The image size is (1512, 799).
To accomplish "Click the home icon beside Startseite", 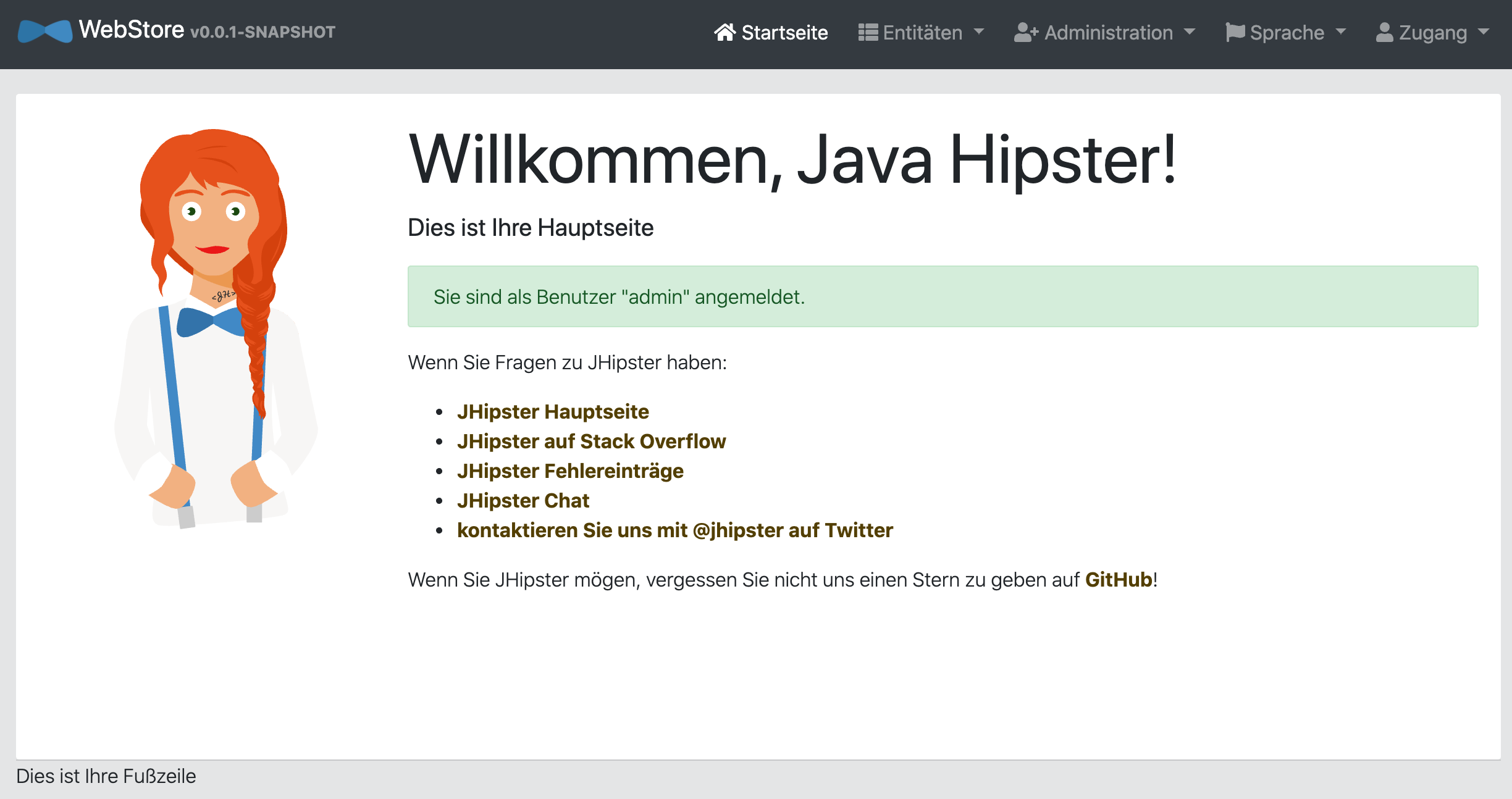I will [x=725, y=32].
